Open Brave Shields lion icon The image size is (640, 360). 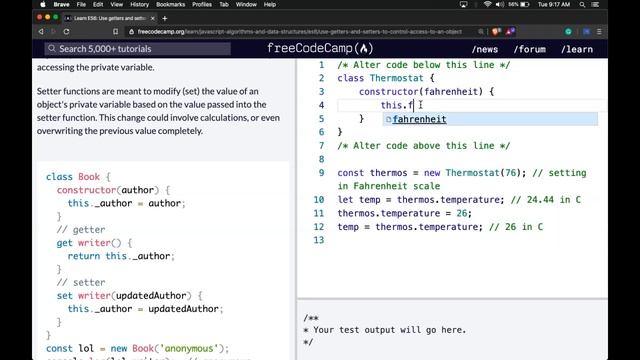coord(496,31)
